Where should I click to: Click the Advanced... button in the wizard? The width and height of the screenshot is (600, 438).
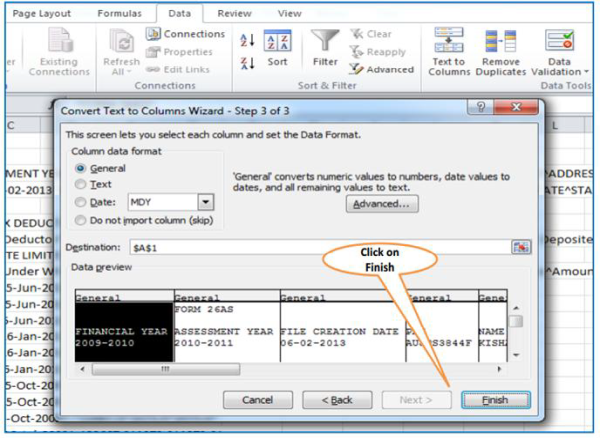pyautogui.click(x=382, y=203)
